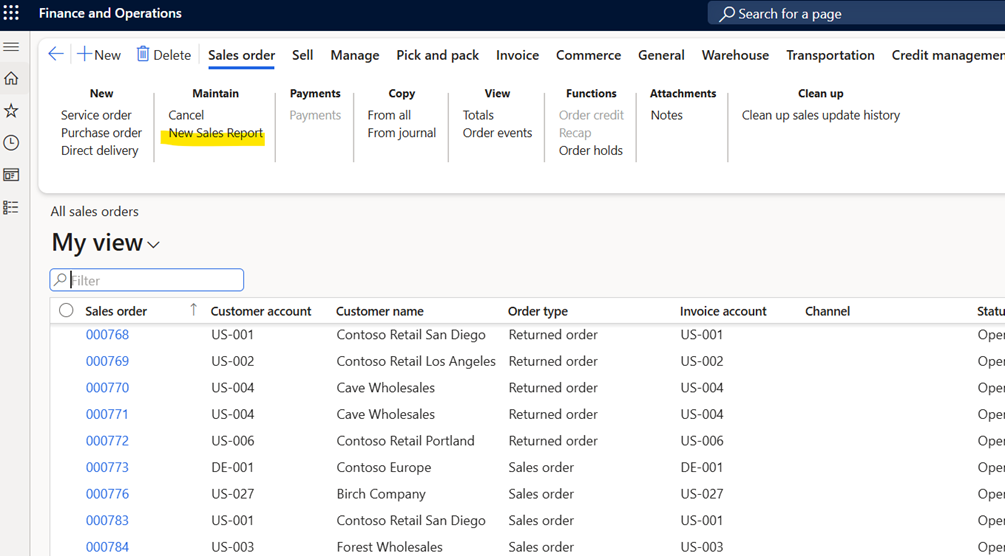1005x556 pixels.
Task: Sort by Sales order column arrow
Action: (x=193, y=310)
